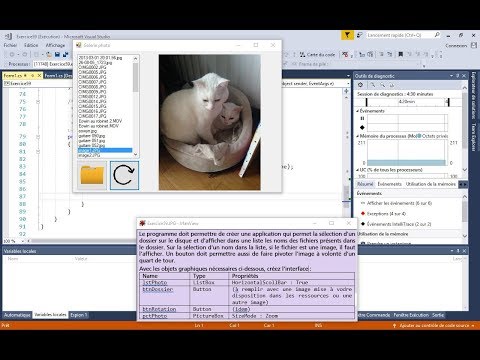Open the editor zoom 100 % dropdown

click(15, 241)
